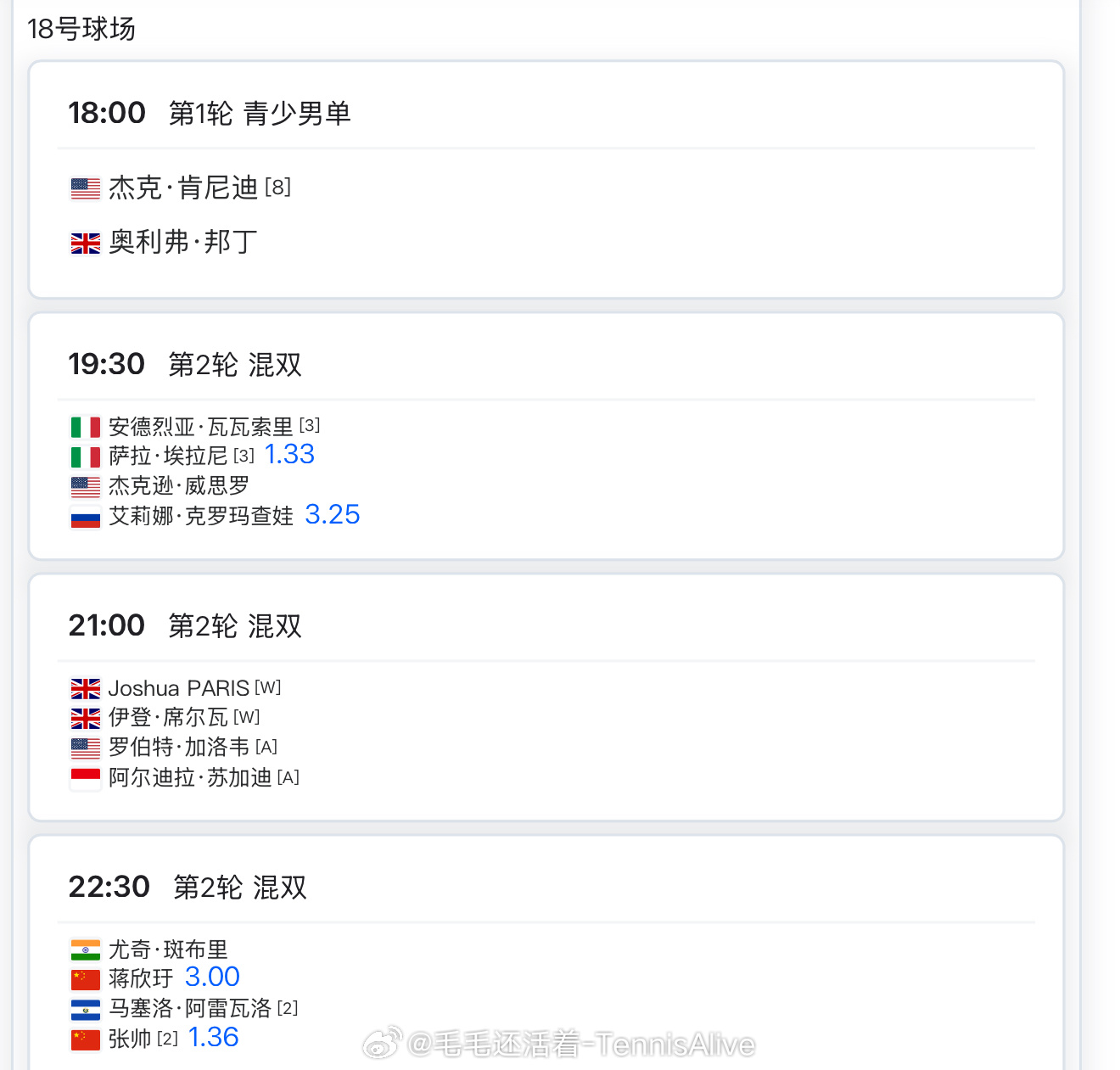Image resolution: width=1120 pixels, height=1070 pixels.
Task: Click the US flag beside 杰克·肯尼迪
Action: tap(85, 188)
